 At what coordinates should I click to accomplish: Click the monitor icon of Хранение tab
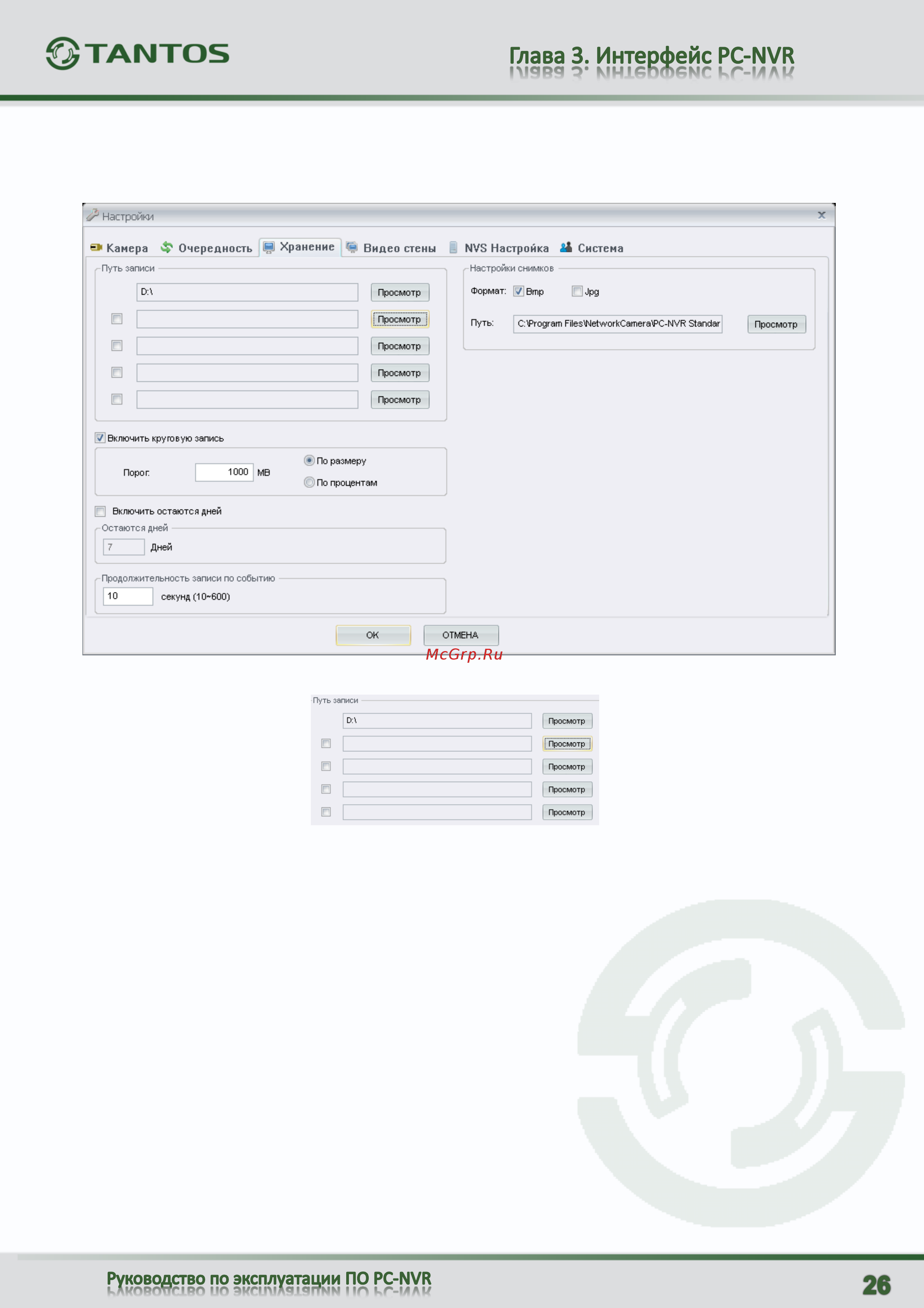269,247
